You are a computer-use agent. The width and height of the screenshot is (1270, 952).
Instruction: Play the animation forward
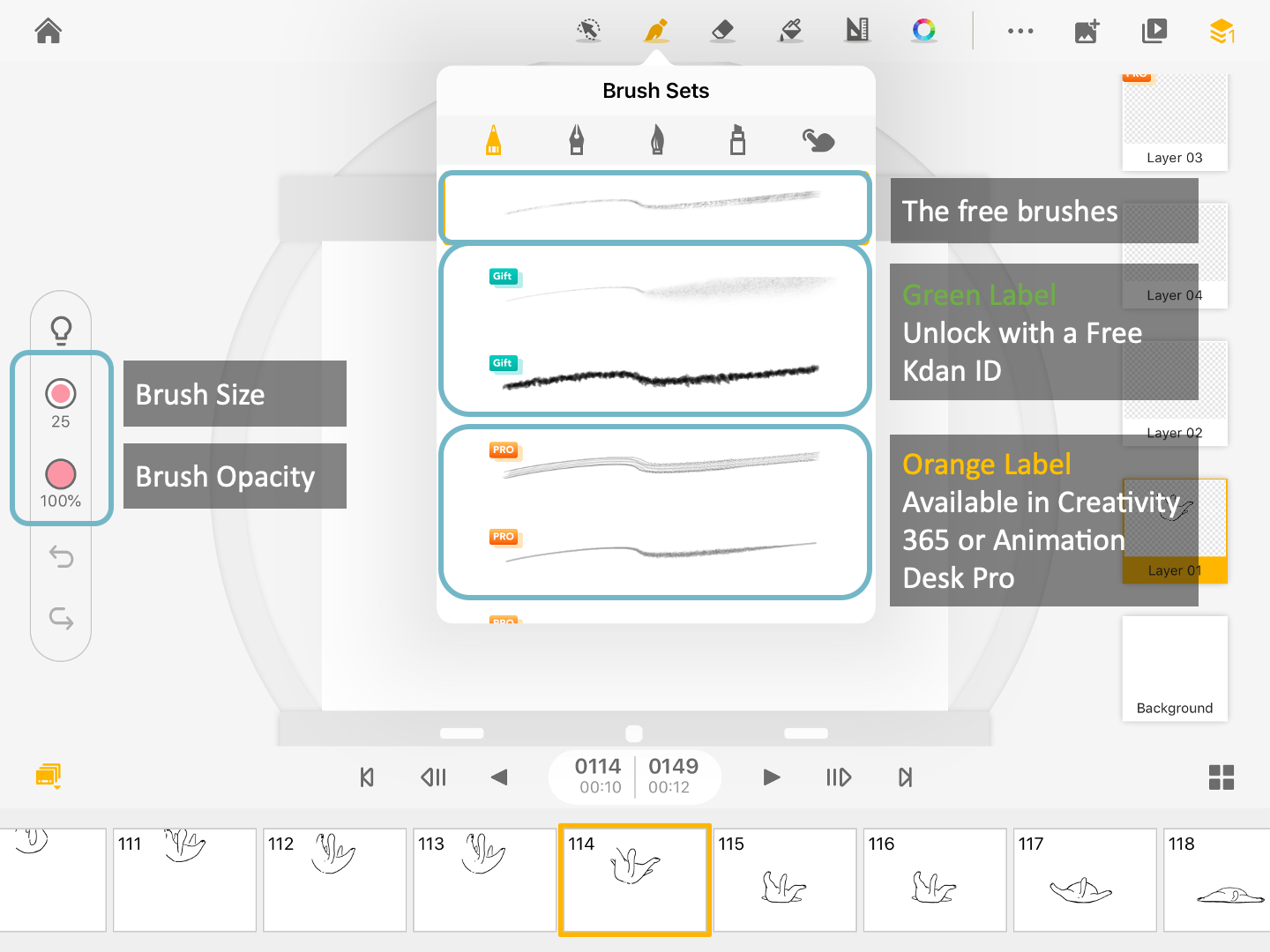tap(772, 777)
